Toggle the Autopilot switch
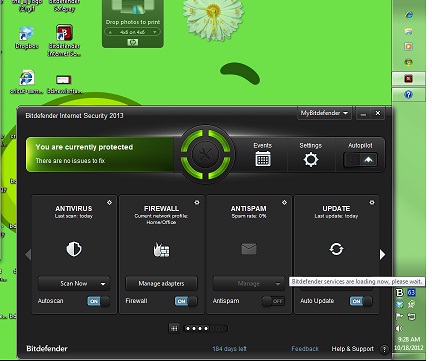The width and height of the screenshot is (432, 361). (x=360, y=160)
